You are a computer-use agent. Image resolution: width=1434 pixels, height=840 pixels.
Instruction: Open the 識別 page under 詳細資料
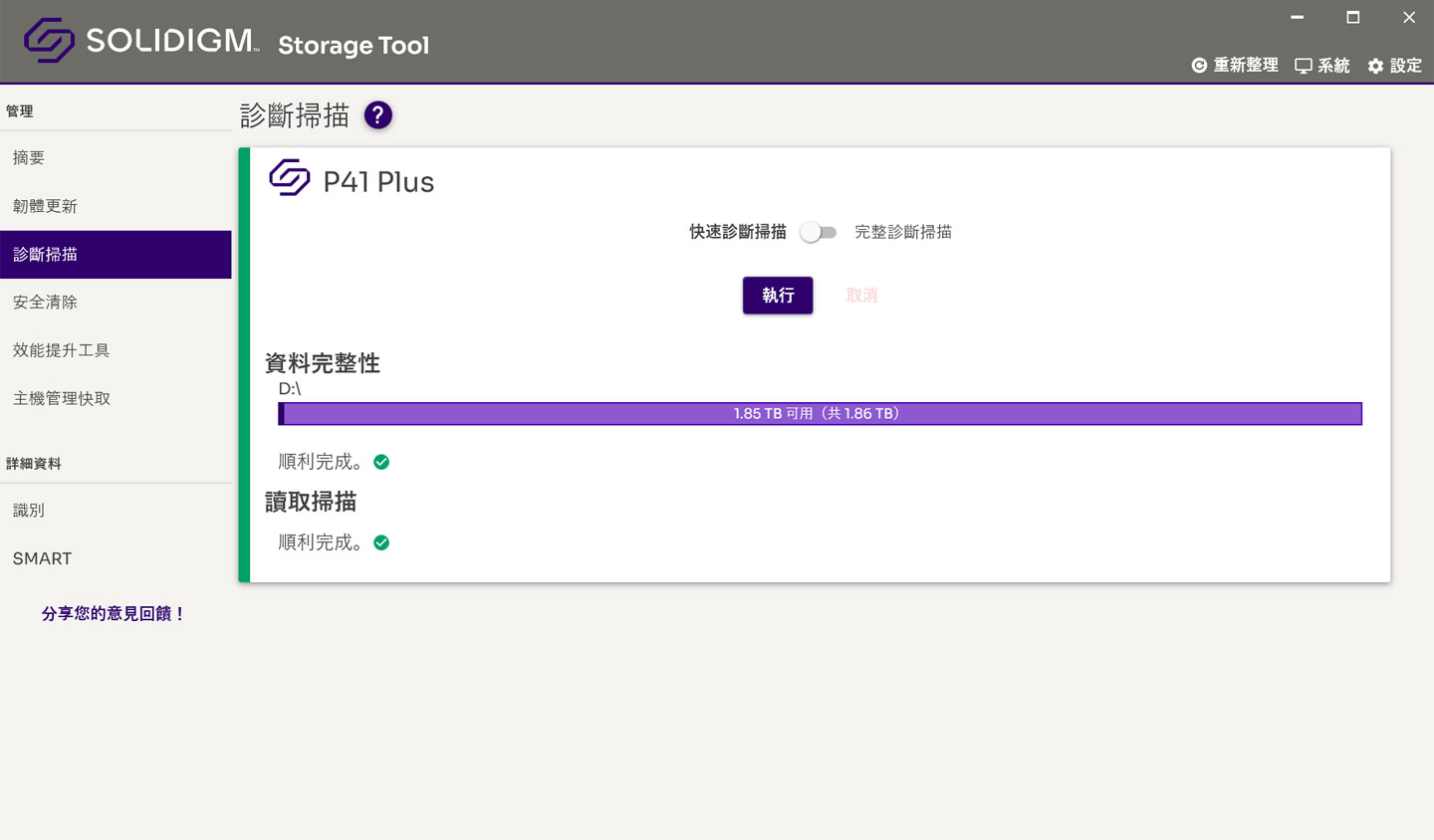click(29, 511)
